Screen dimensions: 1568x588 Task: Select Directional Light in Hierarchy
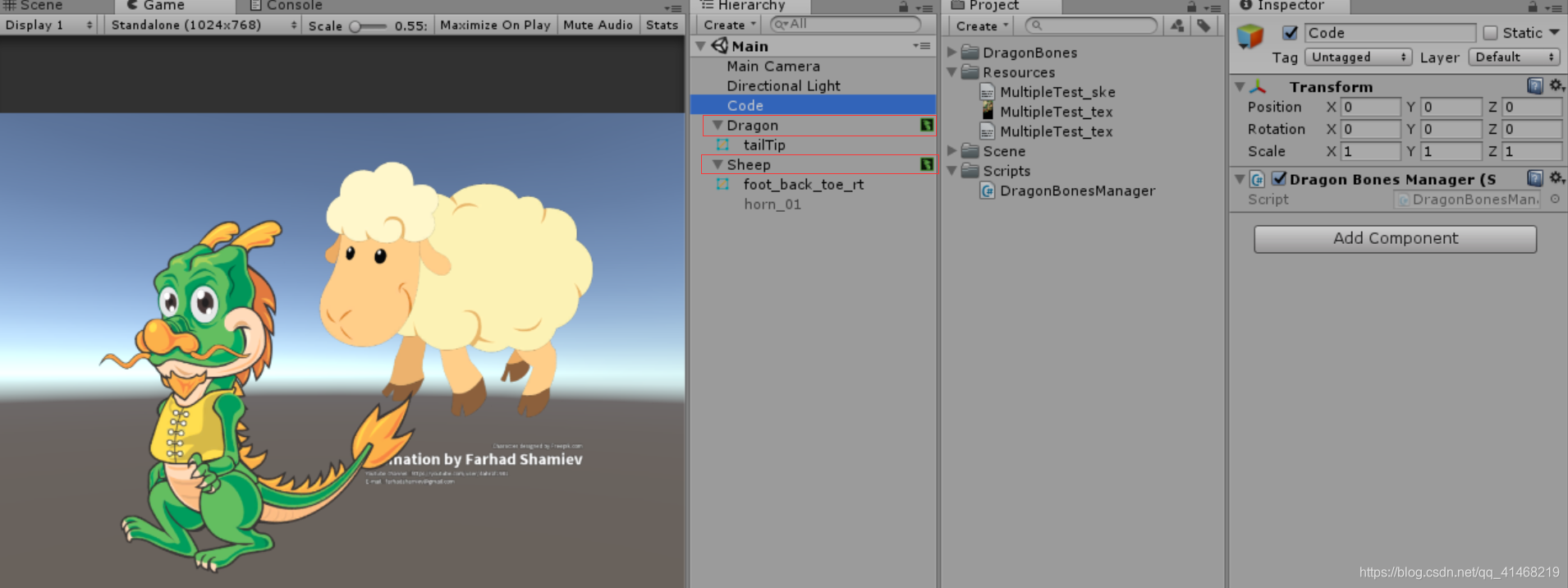click(x=783, y=86)
